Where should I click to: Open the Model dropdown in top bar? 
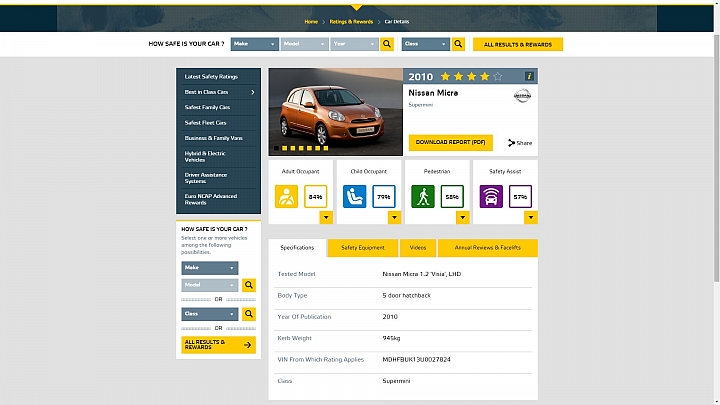click(304, 44)
